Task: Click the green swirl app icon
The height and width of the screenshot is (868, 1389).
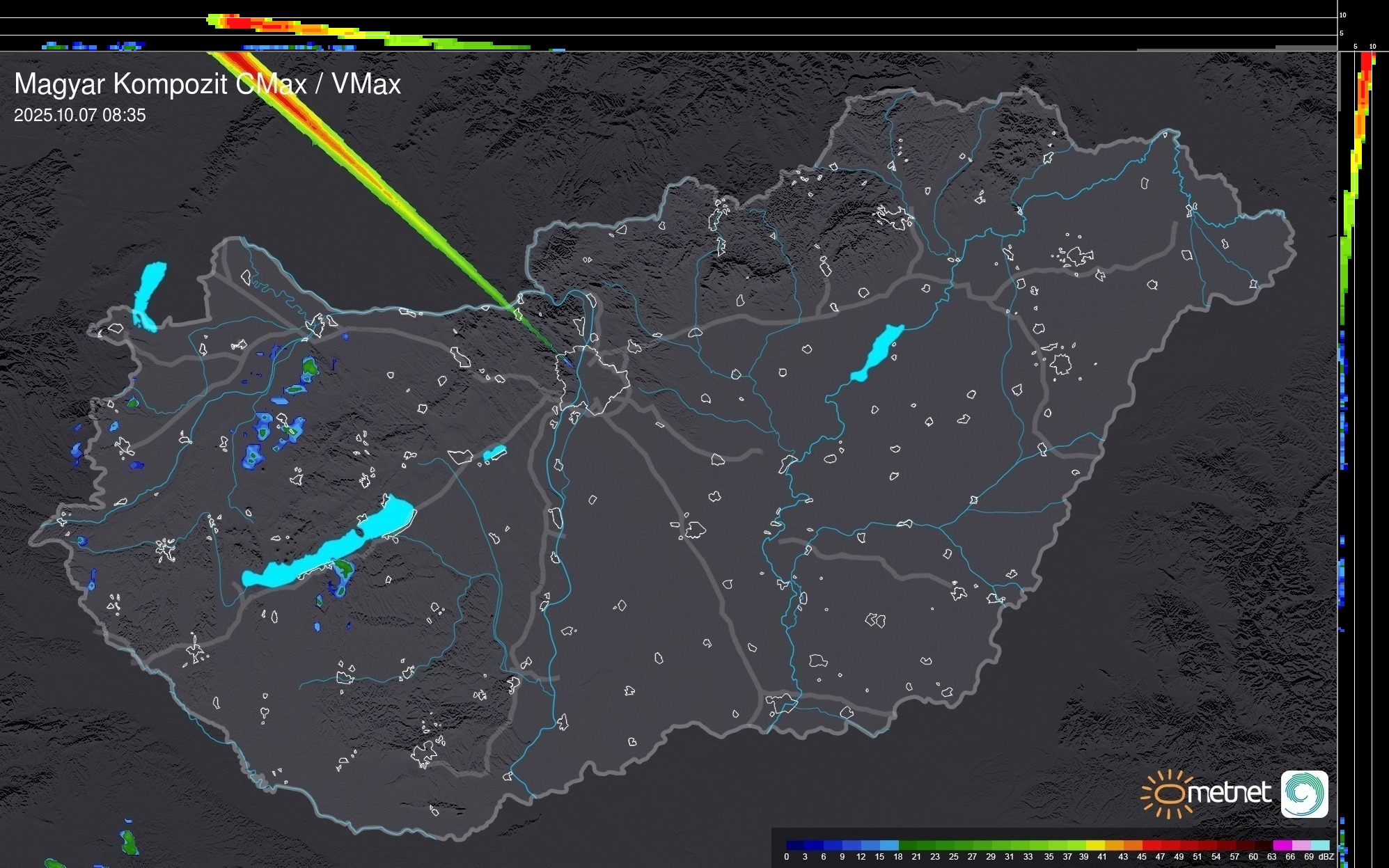Action: (x=1304, y=794)
